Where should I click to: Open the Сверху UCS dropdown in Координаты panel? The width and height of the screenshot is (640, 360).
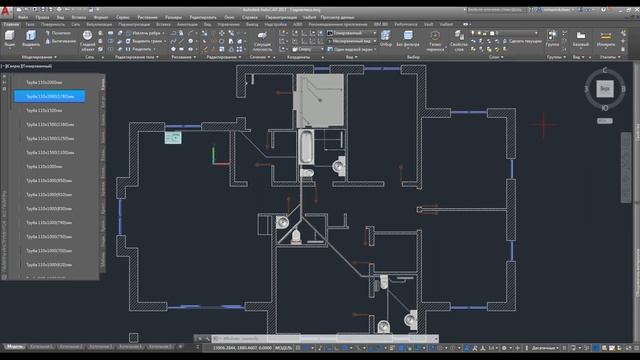click(x=308, y=49)
